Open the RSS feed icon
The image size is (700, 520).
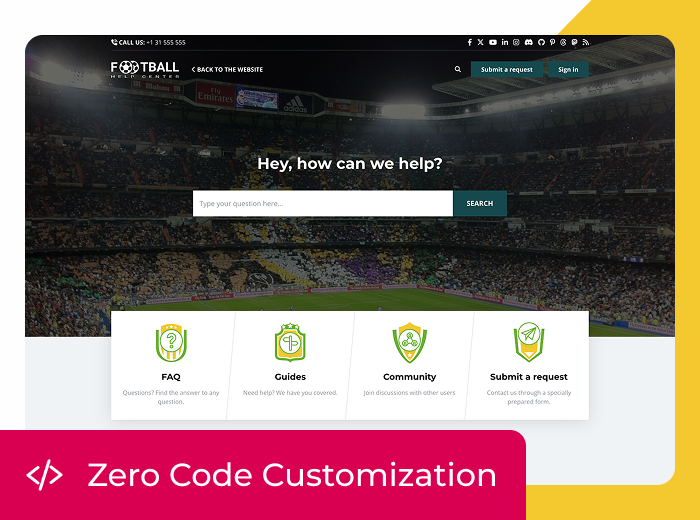click(x=586, y=42)
